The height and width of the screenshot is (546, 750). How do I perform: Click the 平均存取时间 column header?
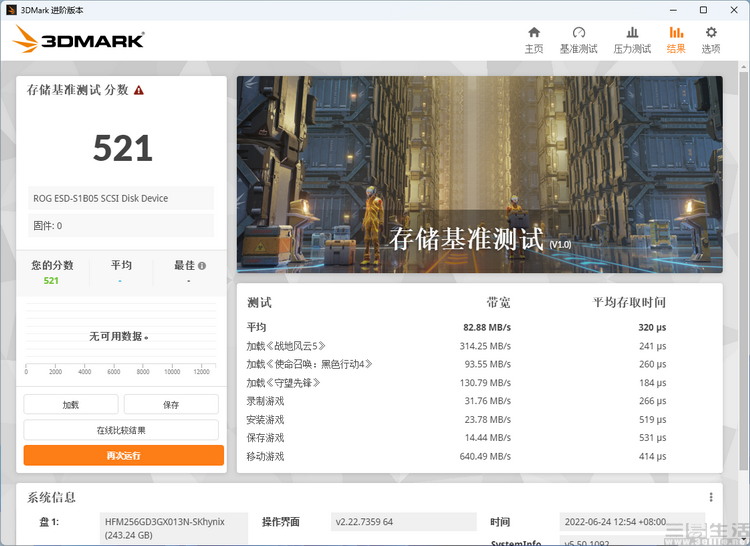[629, 302]
